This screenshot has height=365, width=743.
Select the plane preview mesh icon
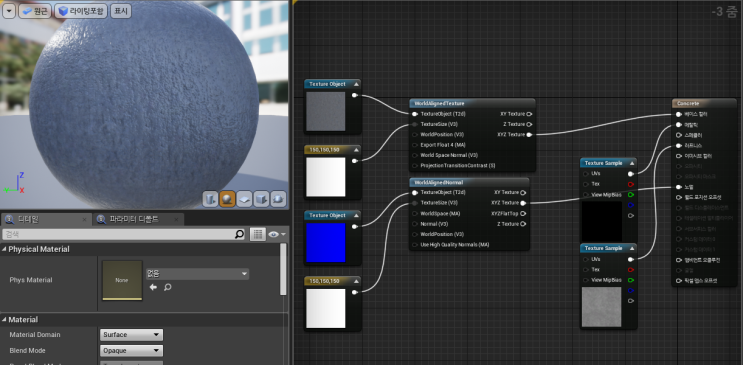coord(244,199)
